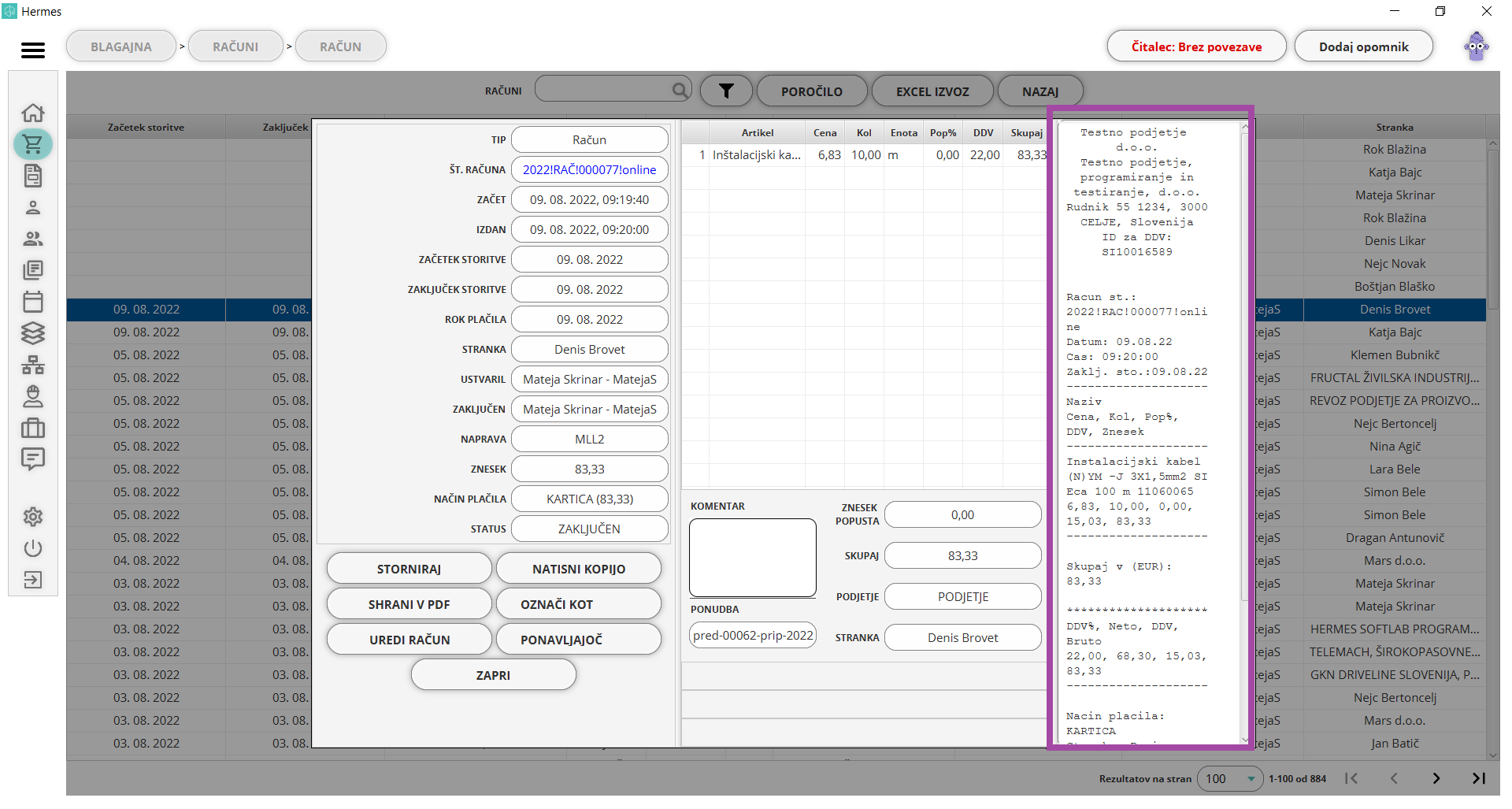This screenshot has height=809, width=1512.
Task: Click OZNAČI KOT button
Action: coord(579,604)
